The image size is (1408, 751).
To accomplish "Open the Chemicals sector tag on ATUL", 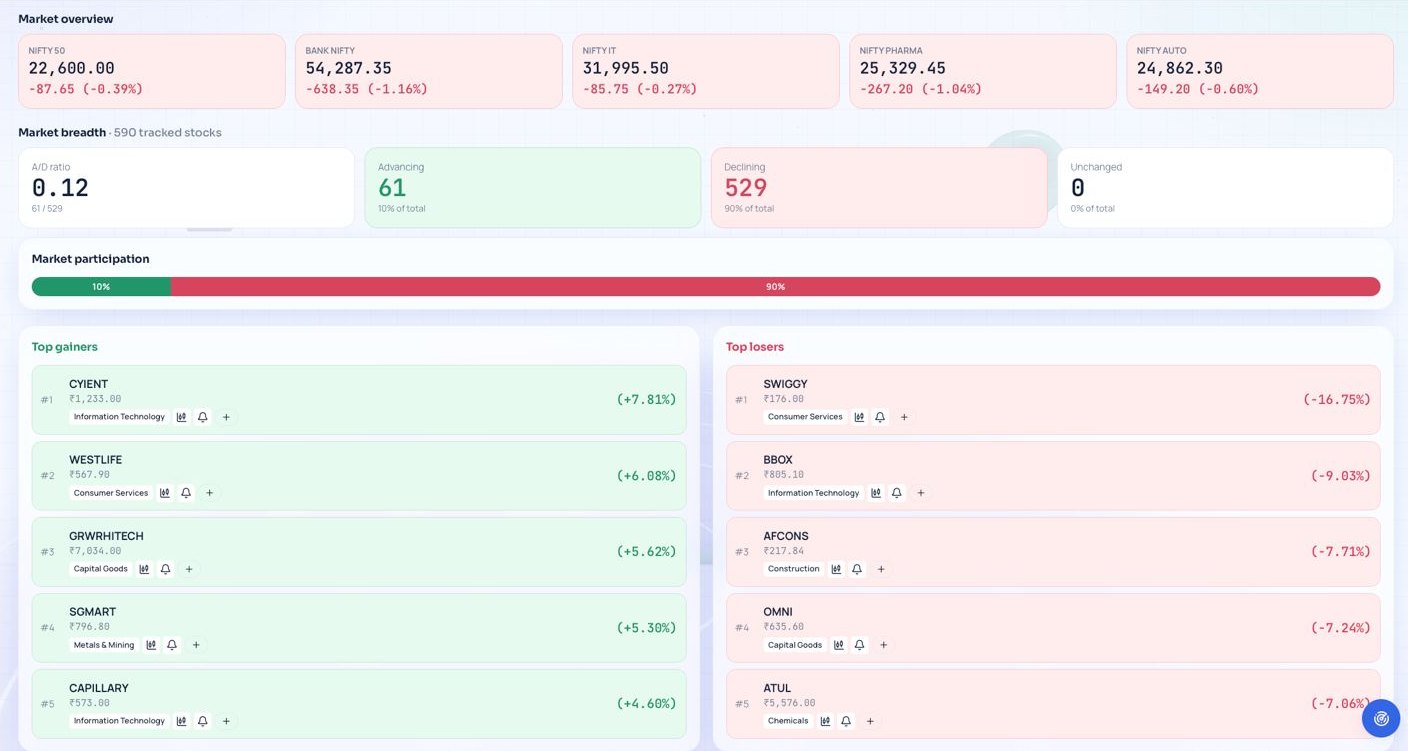I will pos(788,721).
